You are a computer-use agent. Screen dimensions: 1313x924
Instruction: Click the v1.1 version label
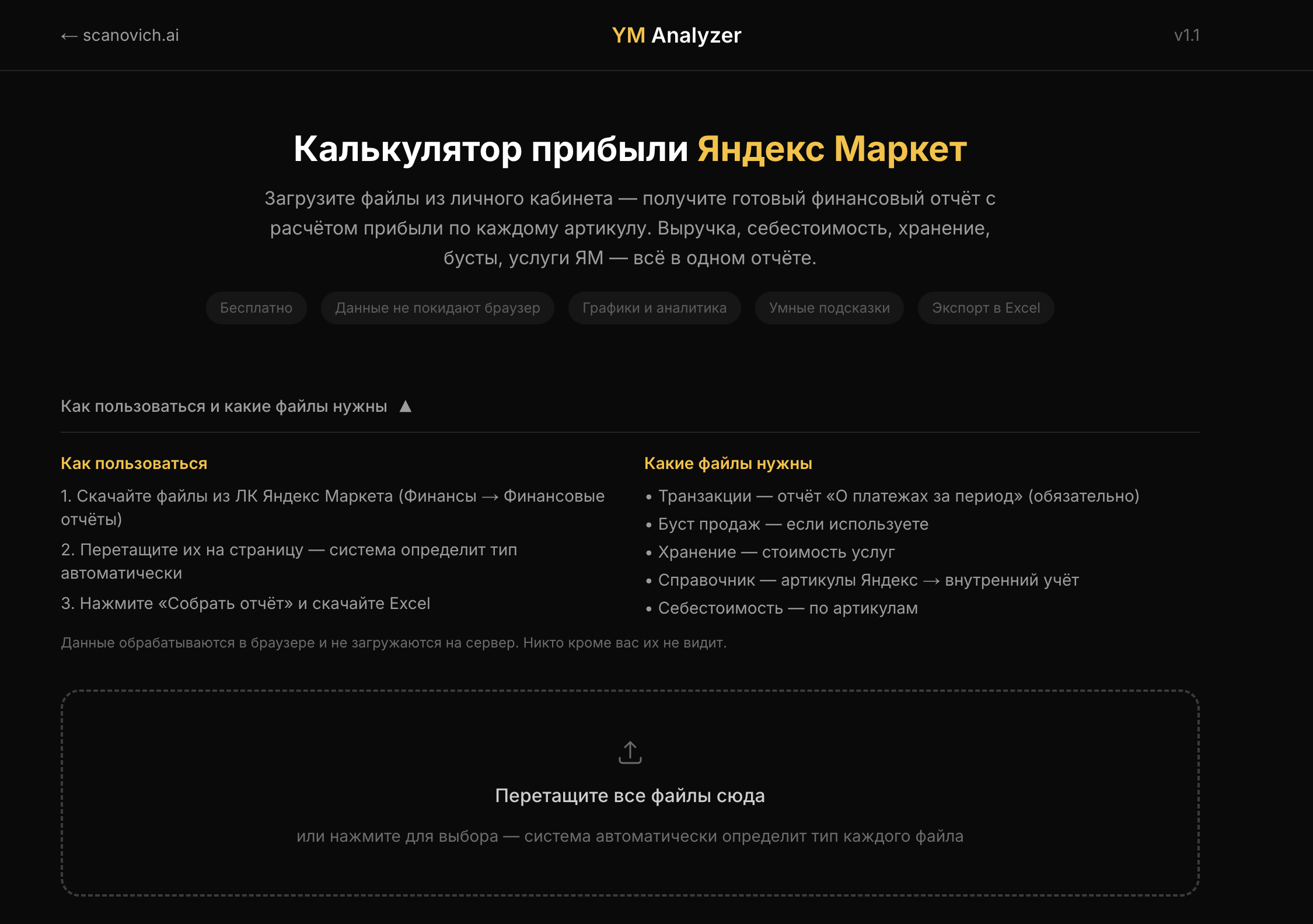1186,36
